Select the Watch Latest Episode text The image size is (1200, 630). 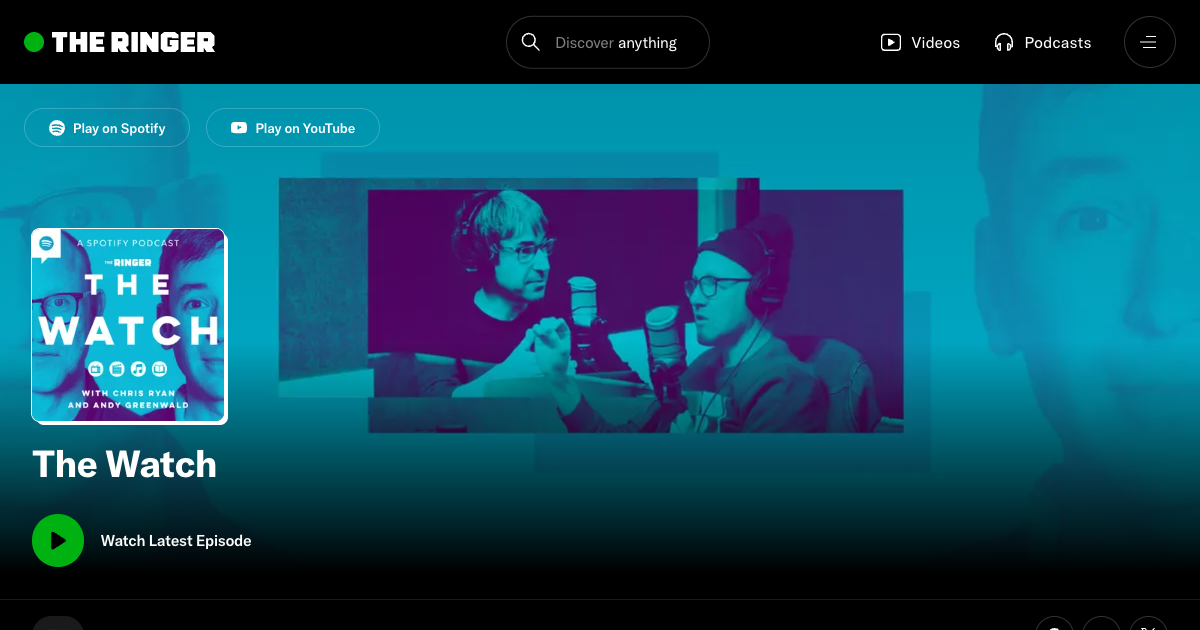pos(176,541)
